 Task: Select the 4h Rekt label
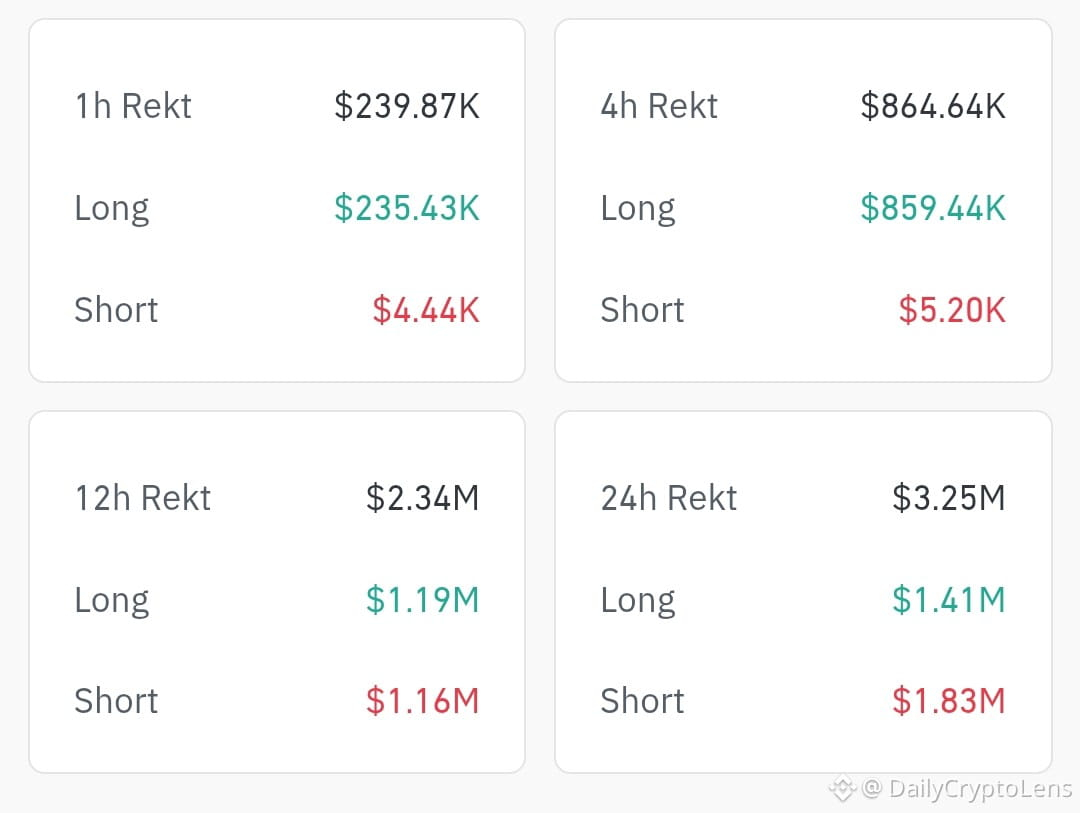tap(659, 106)
